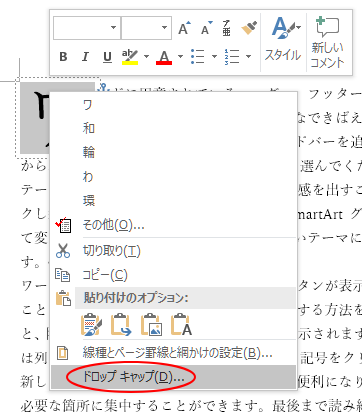Open ドロップ キャップ(D)... dialog

pos(173,377)
